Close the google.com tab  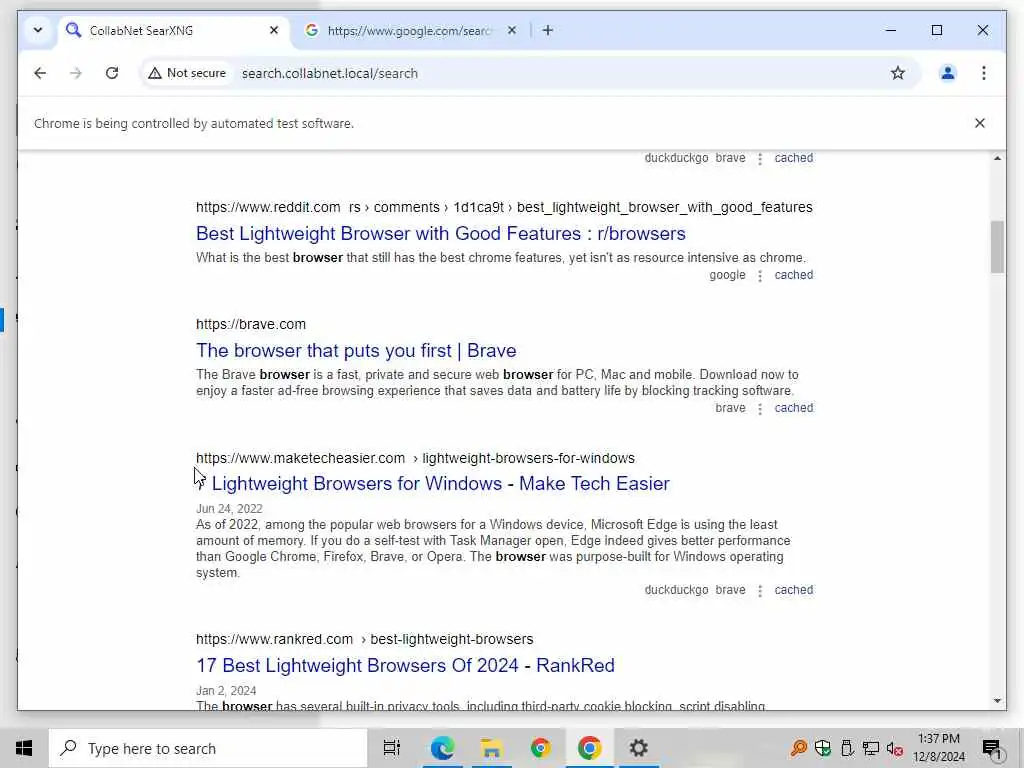(x=512, y=30)
